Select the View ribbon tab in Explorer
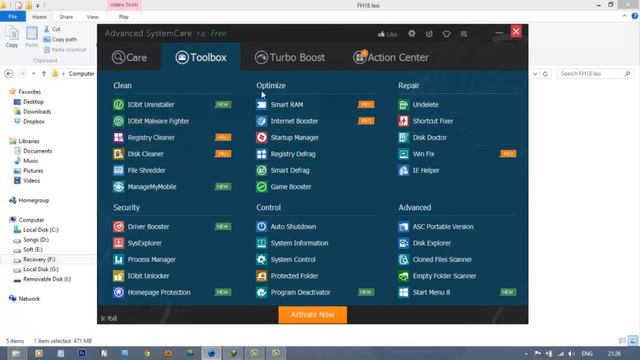The height and width of the screenshot is (360, 640). (93, 17)
